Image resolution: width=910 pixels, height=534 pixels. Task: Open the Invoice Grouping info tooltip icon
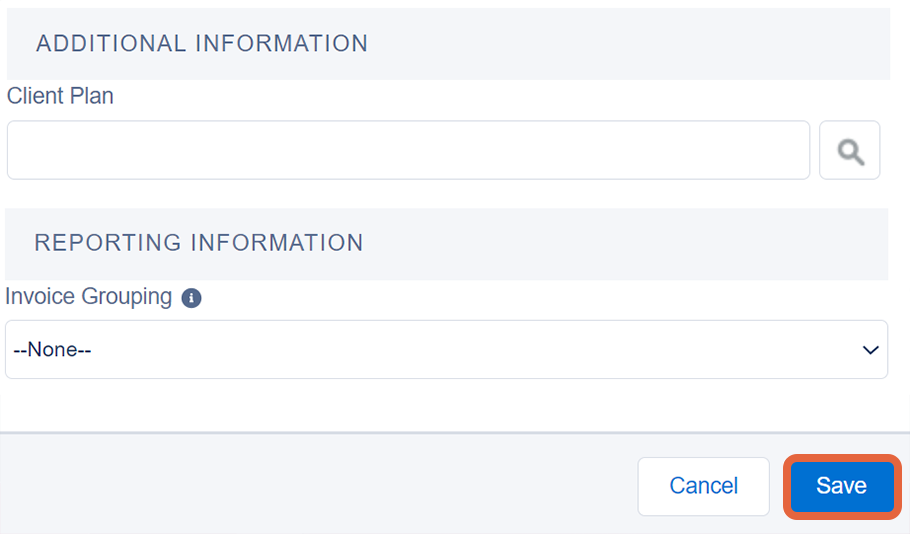[x=192, y=298]
